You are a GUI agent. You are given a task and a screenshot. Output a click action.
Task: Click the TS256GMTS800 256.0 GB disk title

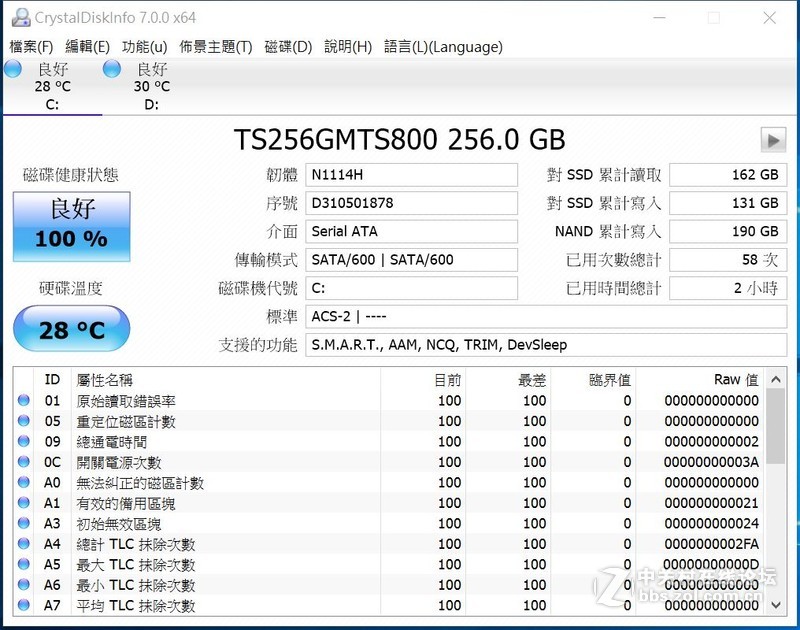[x=399, y=140]
